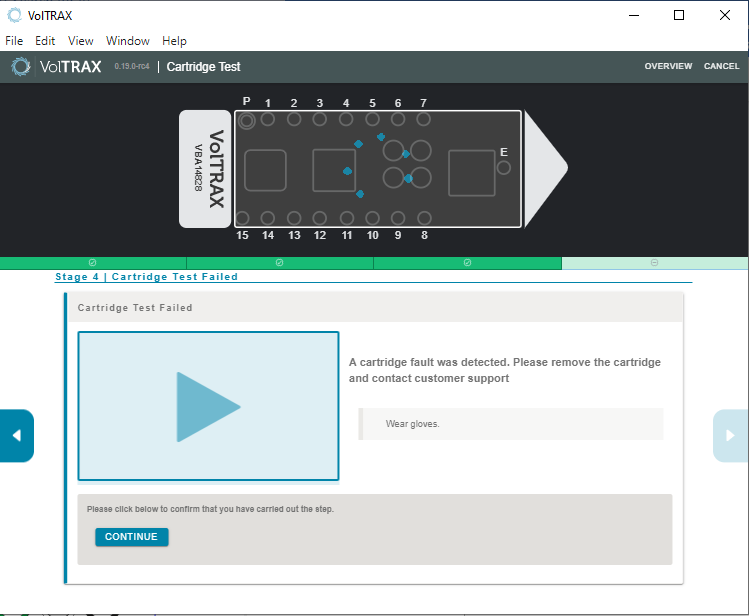Click the 'Cartridge Test' header title

(203, 67)
